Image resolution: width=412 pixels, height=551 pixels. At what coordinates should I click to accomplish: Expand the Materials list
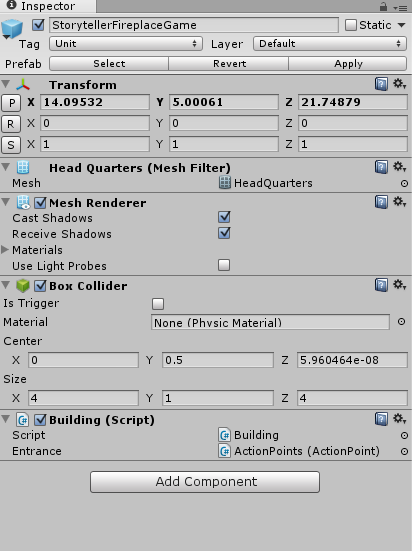click(x=5, y=250)
